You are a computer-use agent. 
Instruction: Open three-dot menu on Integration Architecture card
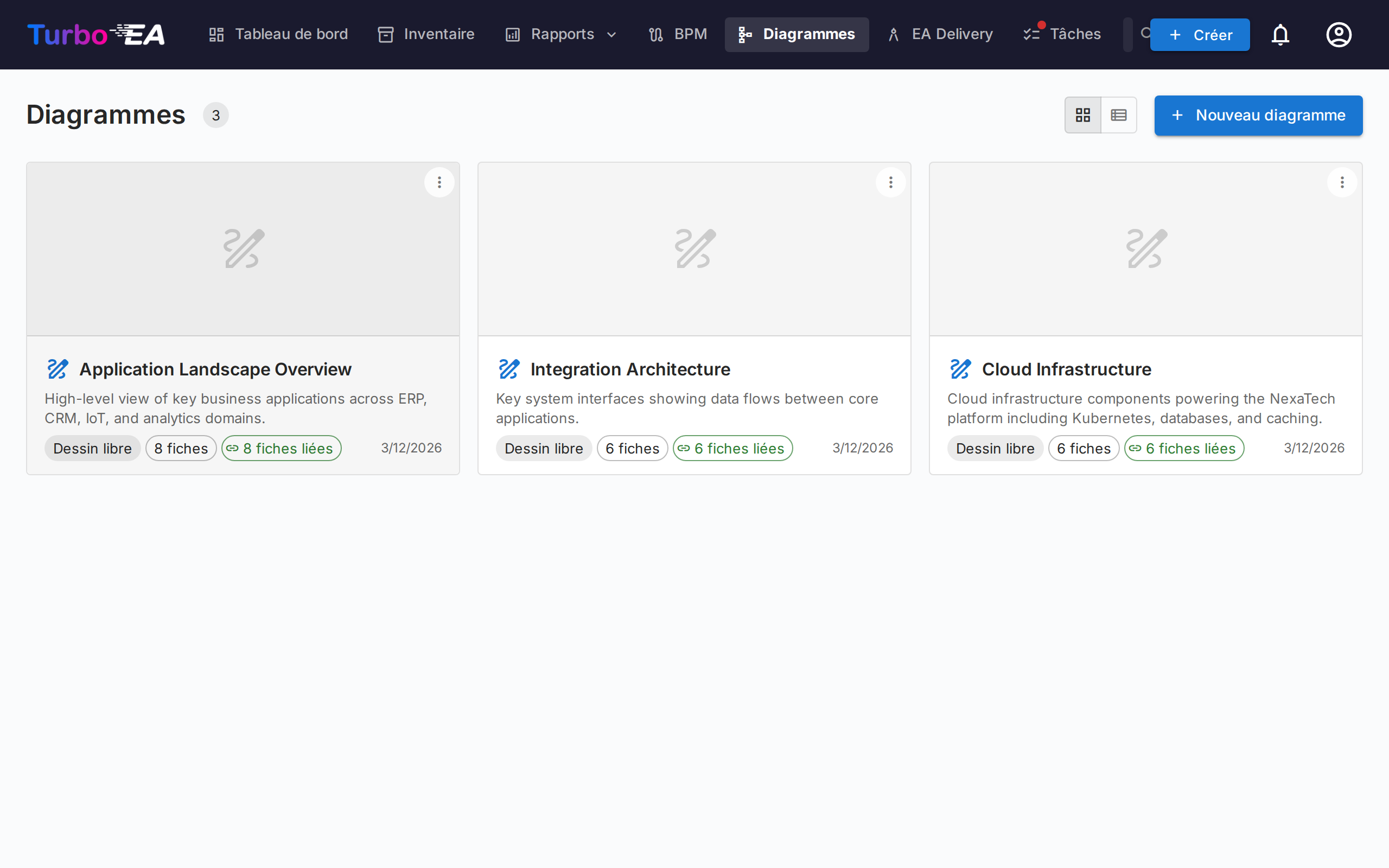890,183
